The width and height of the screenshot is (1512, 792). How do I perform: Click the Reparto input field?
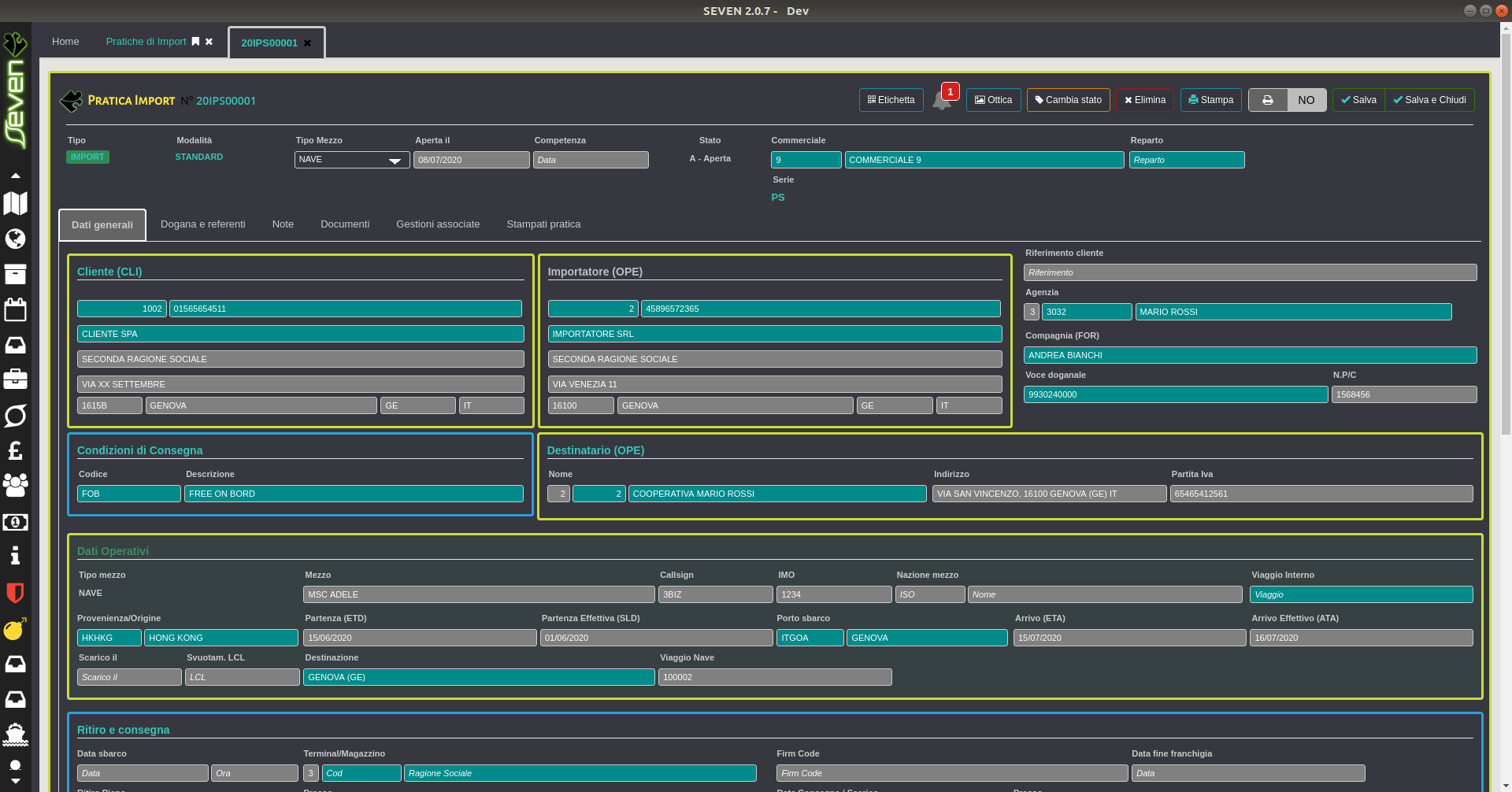coord(1187,160)
